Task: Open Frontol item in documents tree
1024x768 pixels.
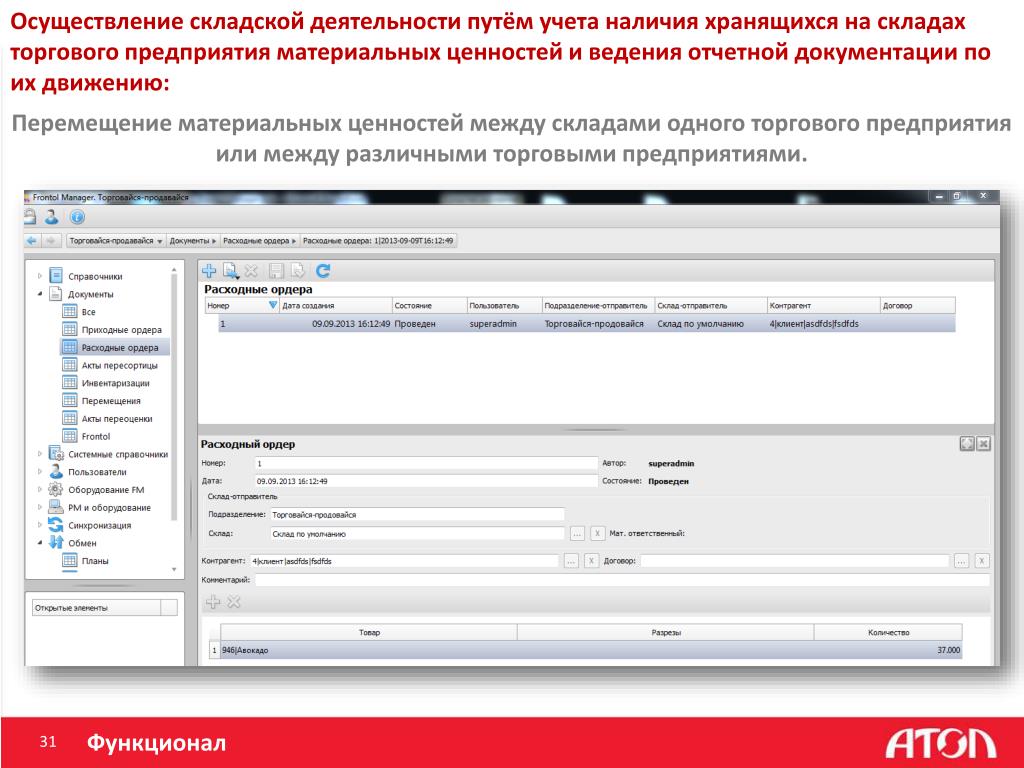Action: click(96, 436)
